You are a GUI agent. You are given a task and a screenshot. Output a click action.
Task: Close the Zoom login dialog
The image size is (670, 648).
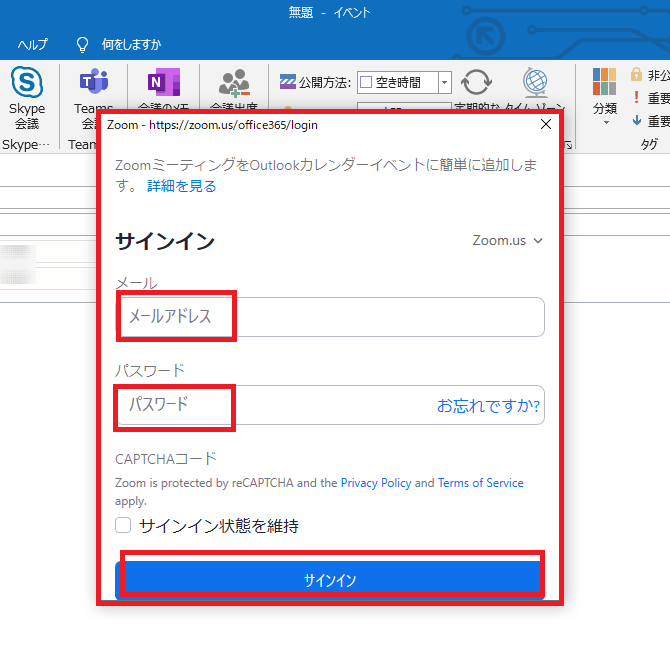pyautogui.click(x=546, y=124)
